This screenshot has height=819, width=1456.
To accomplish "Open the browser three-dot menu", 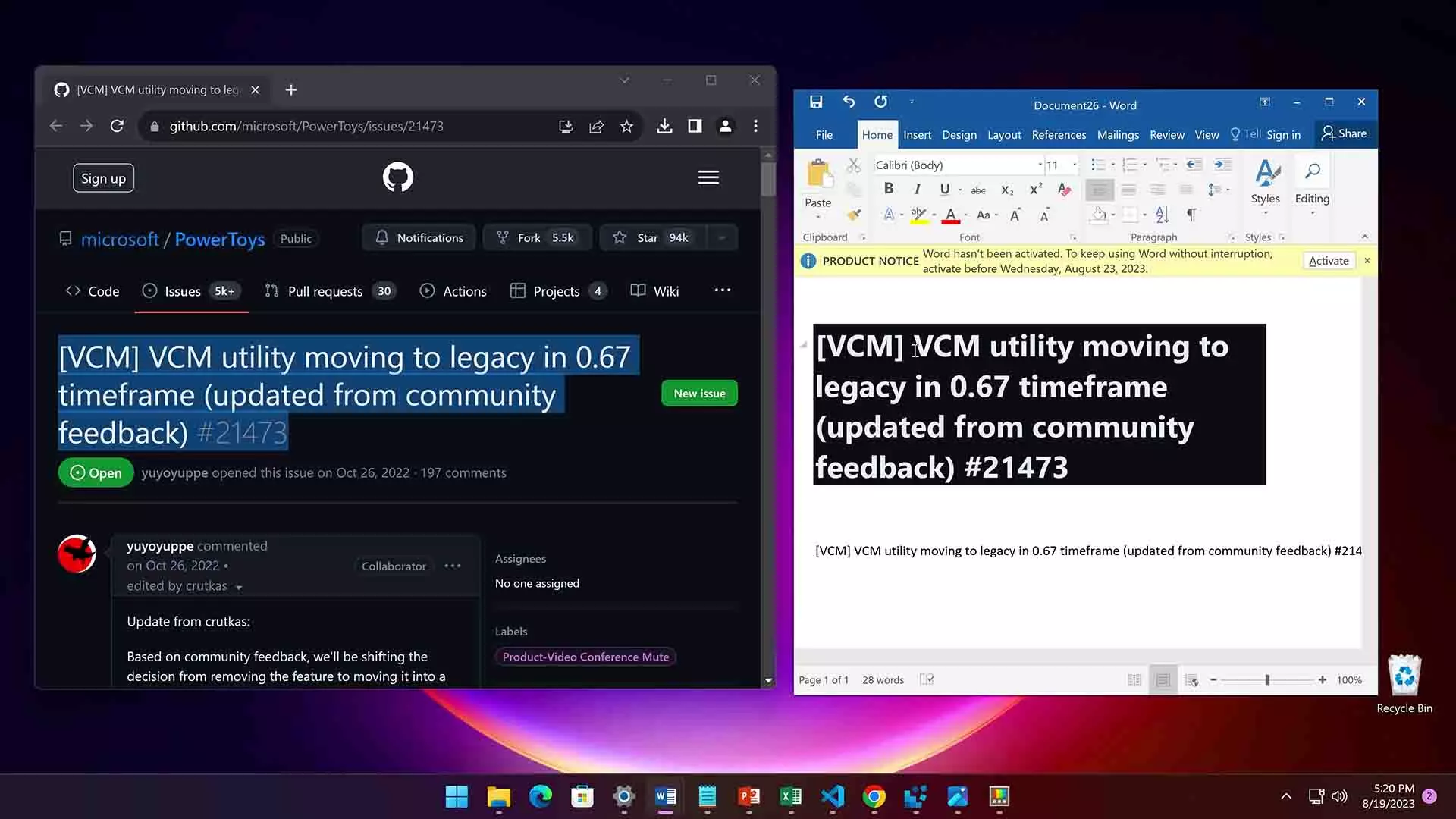I will tap(755, 127).
